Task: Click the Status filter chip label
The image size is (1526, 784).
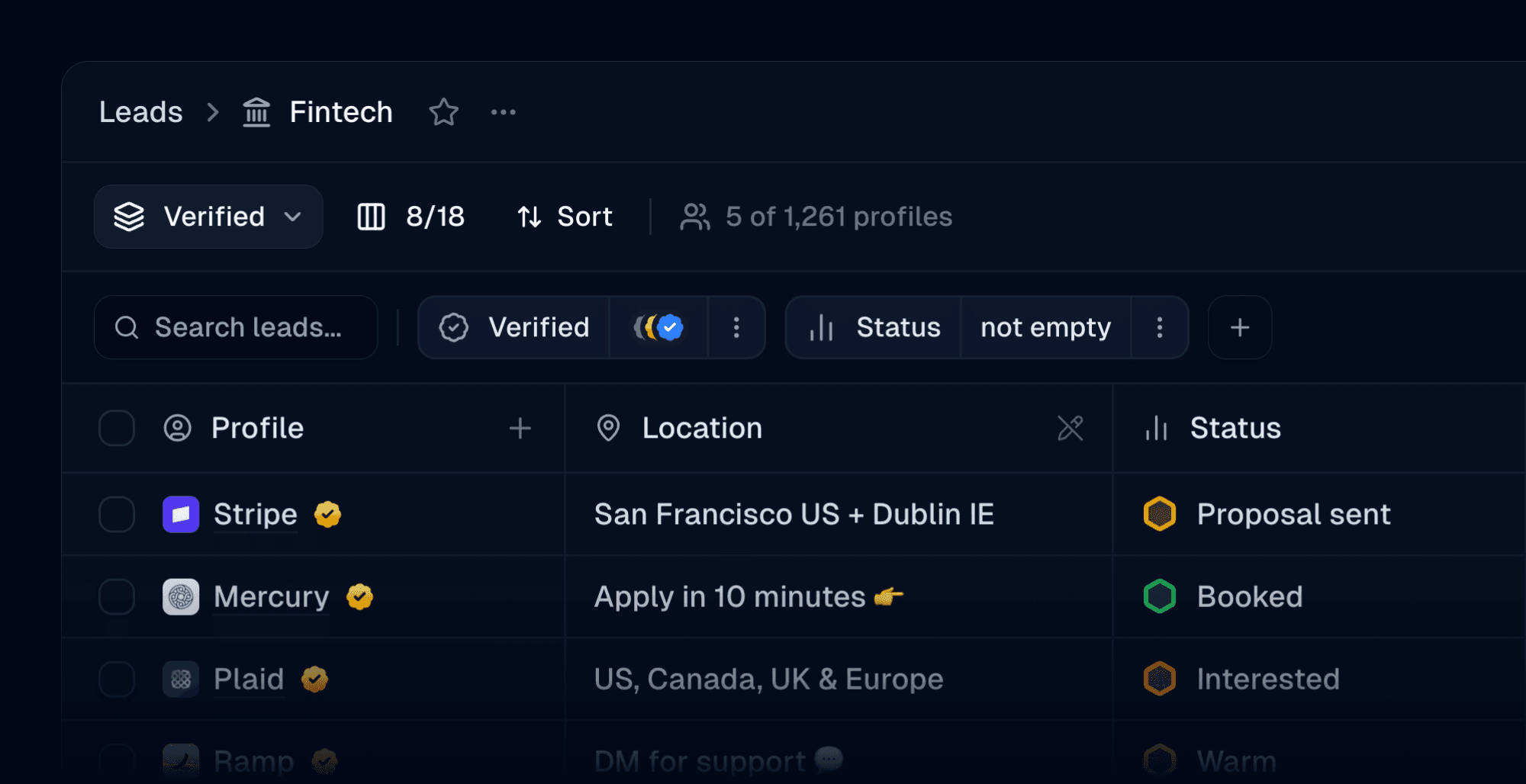Action: [x=874, y=327]
